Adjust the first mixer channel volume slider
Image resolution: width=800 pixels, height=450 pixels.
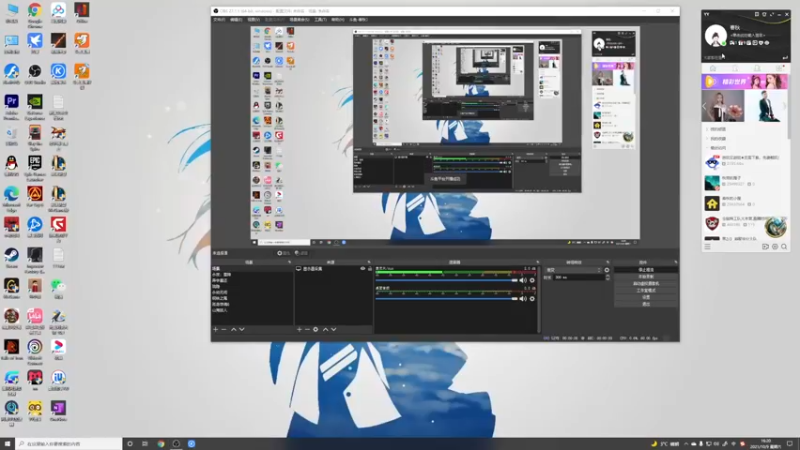446,280
